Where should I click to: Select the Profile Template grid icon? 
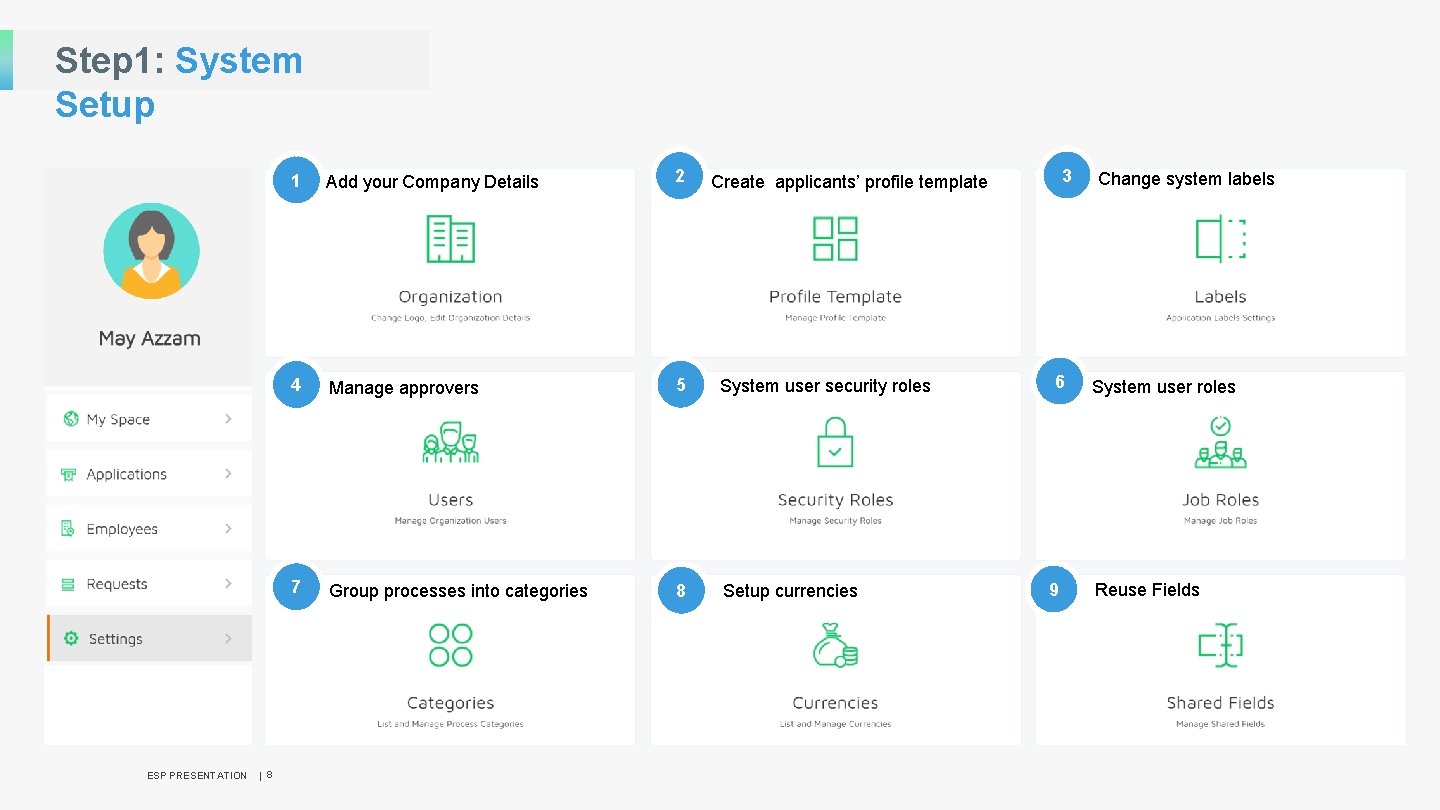tap(835, 238)
